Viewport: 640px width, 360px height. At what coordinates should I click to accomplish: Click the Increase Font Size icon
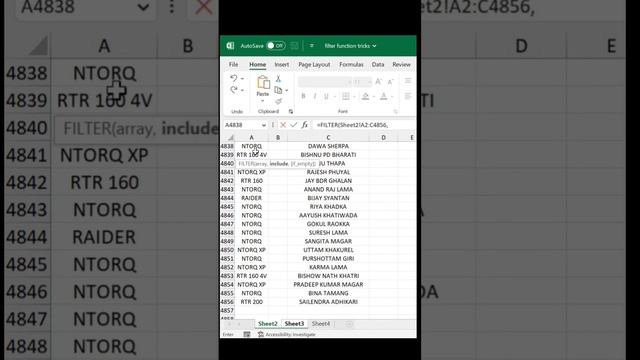378,82
